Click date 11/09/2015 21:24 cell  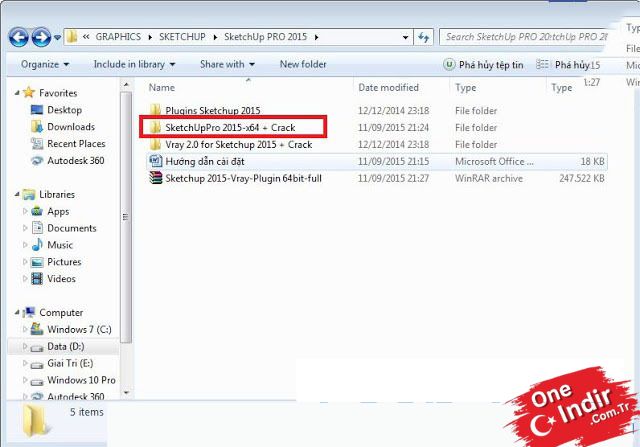(393, 127)
